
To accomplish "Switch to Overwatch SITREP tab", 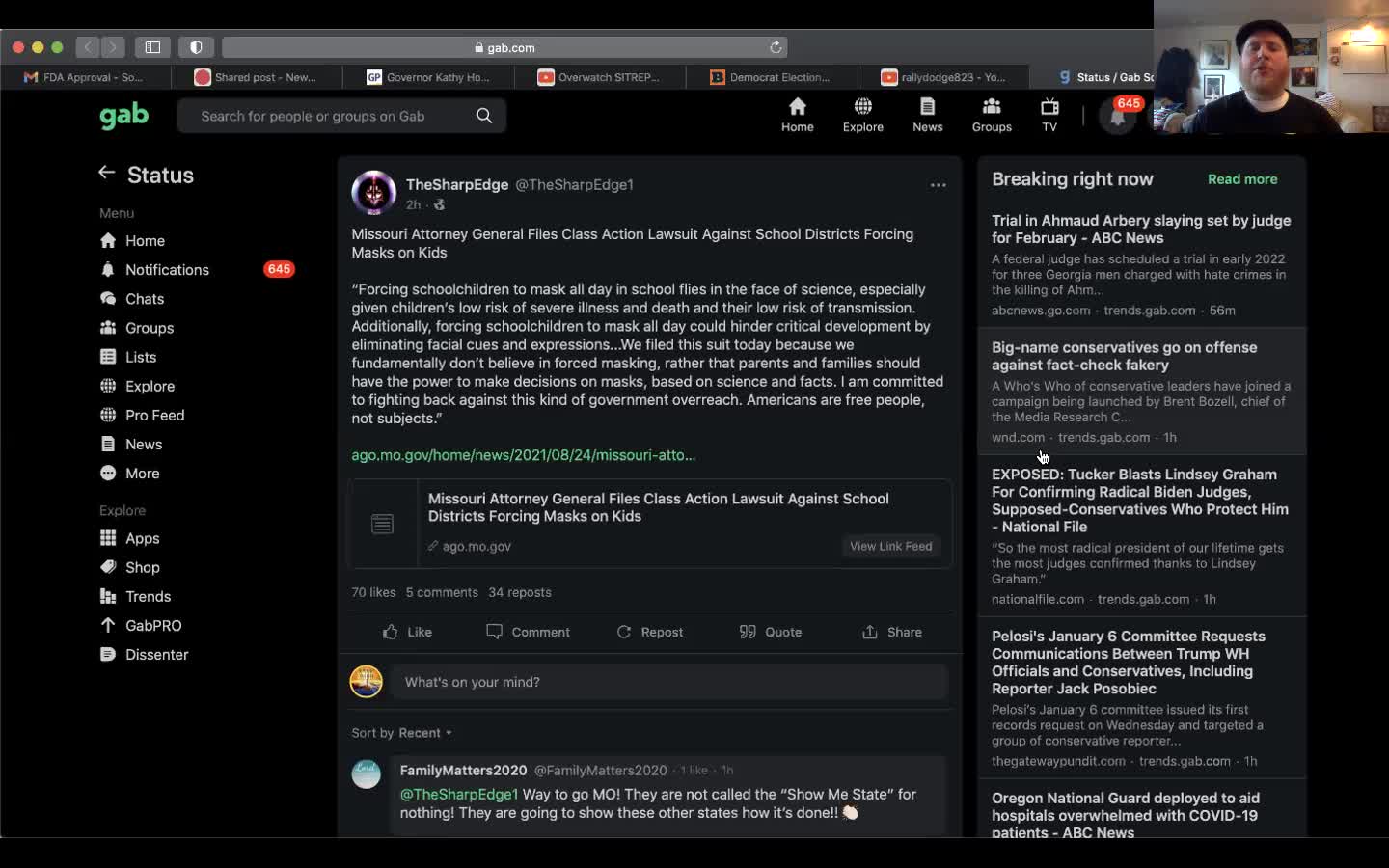I will coord(600,77).
